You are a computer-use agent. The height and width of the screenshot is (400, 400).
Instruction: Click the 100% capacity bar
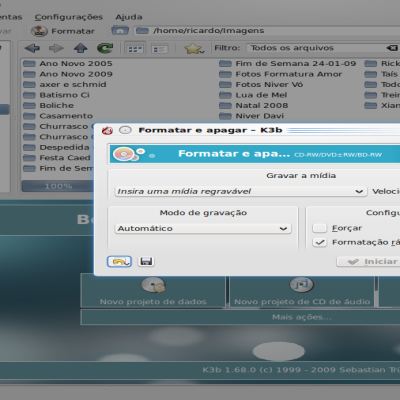point(57,186)
